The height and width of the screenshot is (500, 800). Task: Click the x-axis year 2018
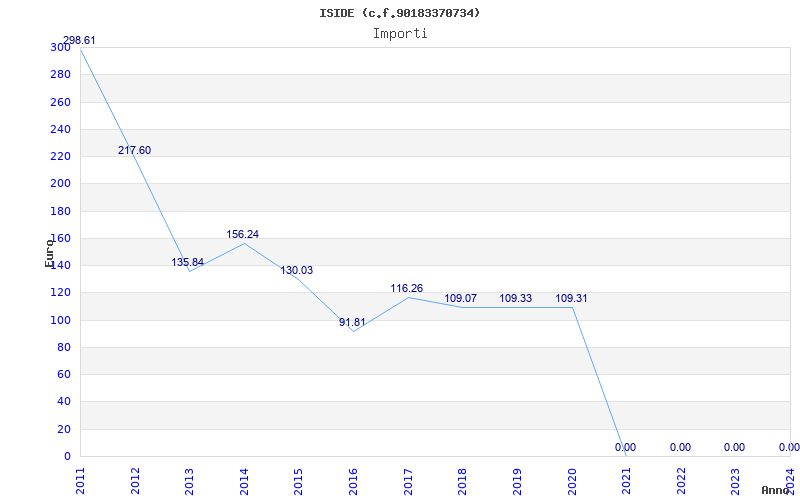[462, 482]
